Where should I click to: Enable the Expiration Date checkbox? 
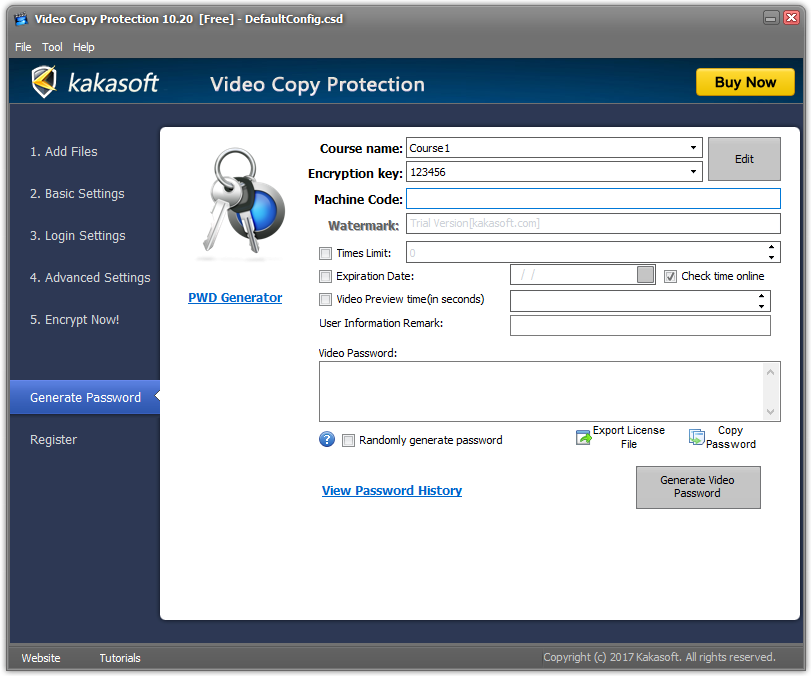pos(325,277)
